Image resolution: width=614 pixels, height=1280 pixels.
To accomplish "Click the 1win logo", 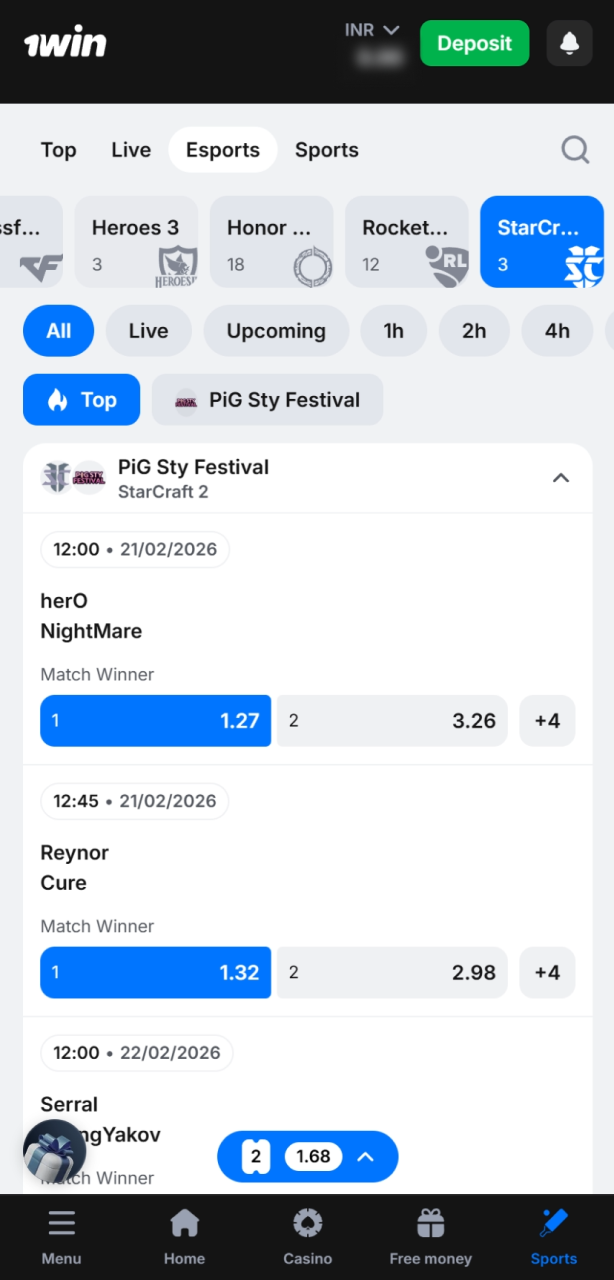I will (x=65, y=43).
